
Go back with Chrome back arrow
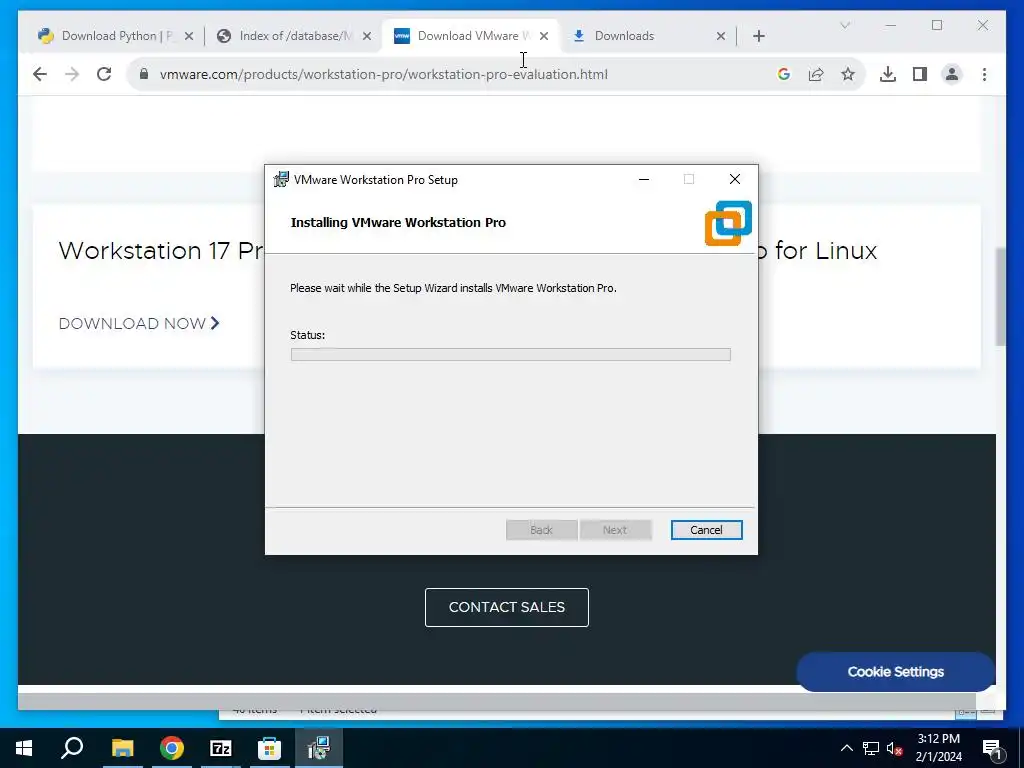click(x=40, y=74)
